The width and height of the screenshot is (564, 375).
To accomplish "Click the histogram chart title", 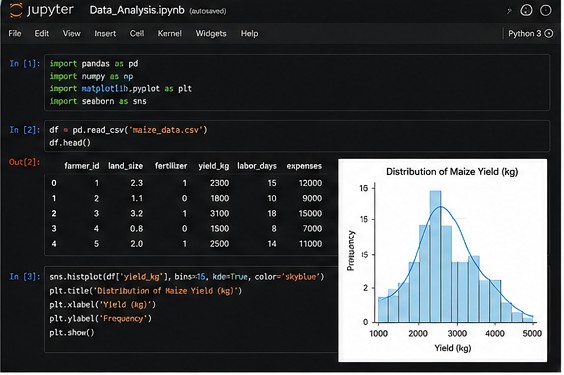I will [x=452, y=172].
